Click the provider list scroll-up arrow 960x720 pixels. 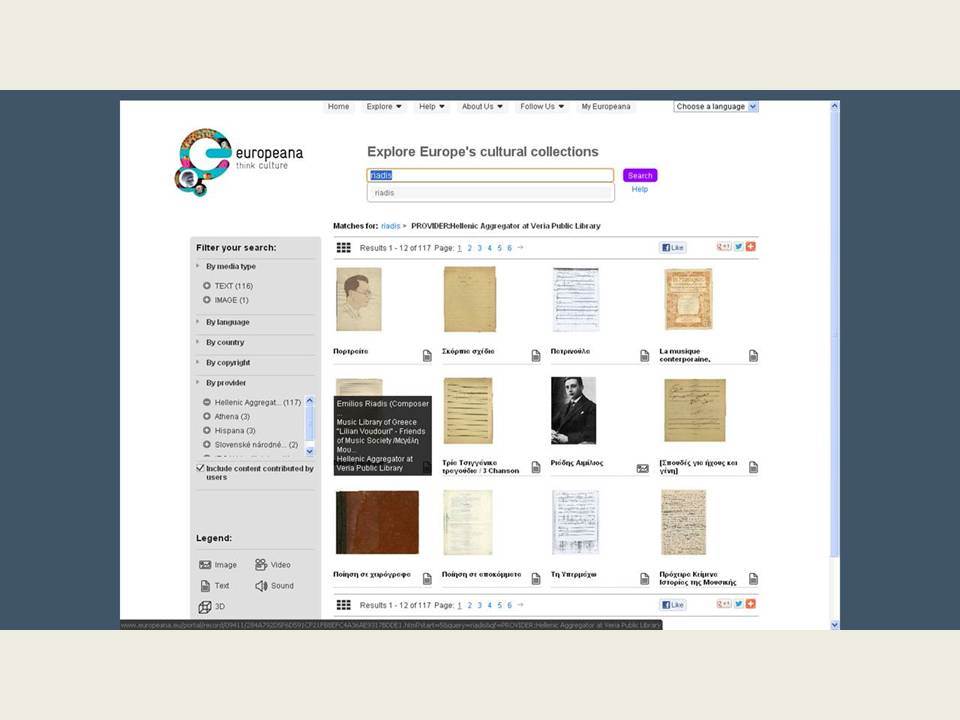[x=310, y=401]
